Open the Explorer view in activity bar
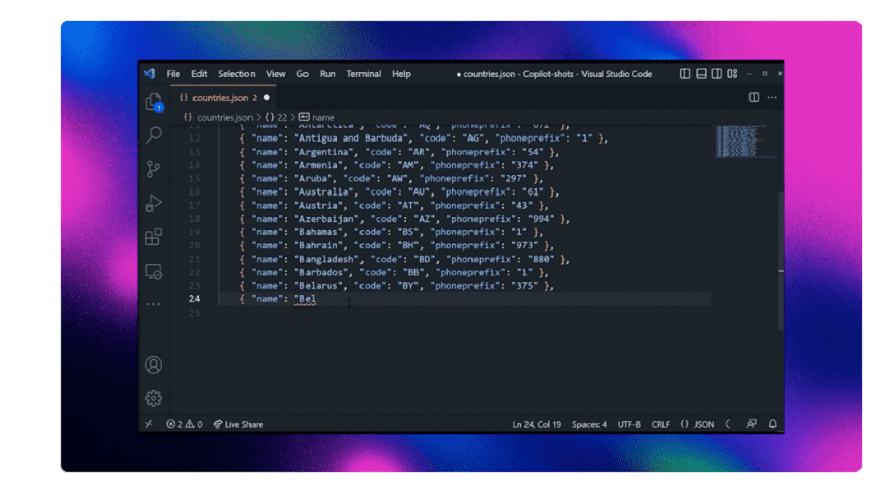 [x=153, y=103]
